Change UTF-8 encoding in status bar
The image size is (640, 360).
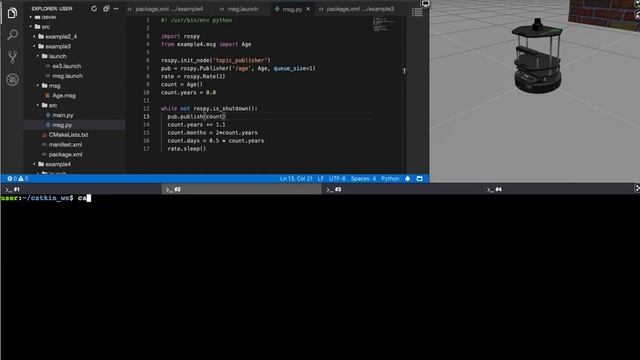click(337, 179)
